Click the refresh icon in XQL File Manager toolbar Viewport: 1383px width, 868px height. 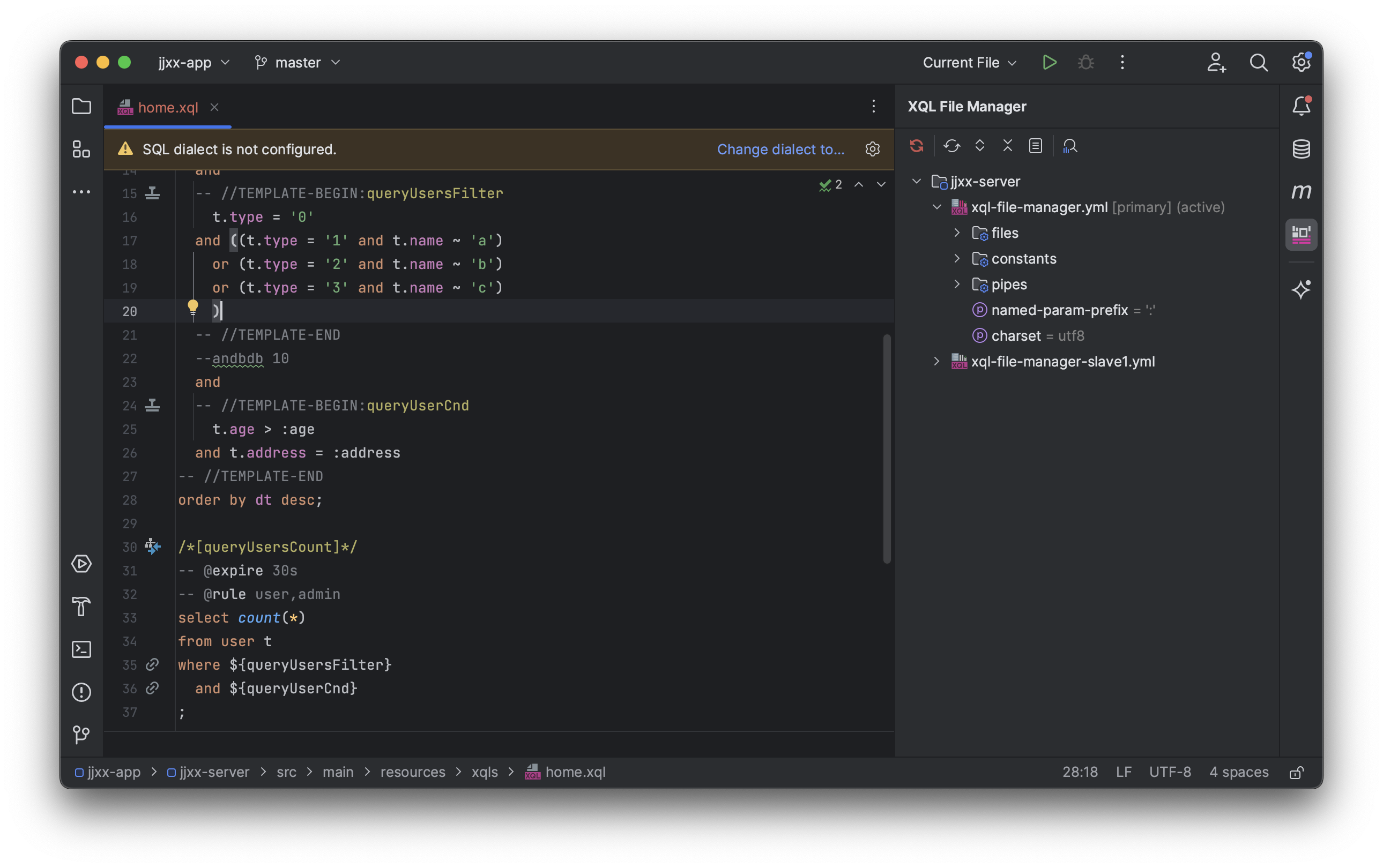coord(951,146)
